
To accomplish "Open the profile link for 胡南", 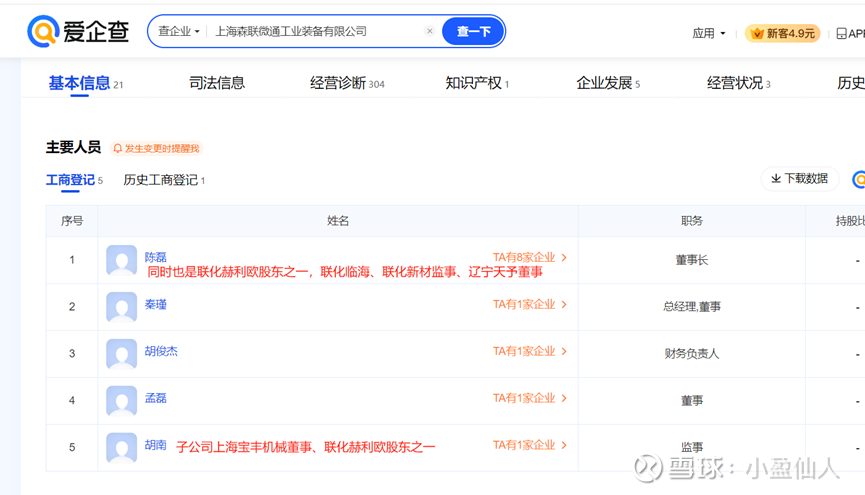I will point(156,445).
